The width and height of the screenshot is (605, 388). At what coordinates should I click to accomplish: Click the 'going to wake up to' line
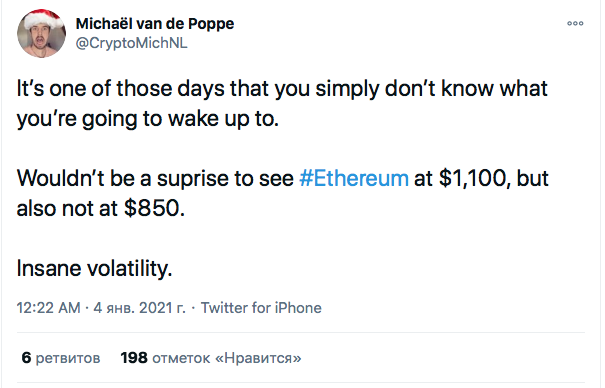coord(147,119)
